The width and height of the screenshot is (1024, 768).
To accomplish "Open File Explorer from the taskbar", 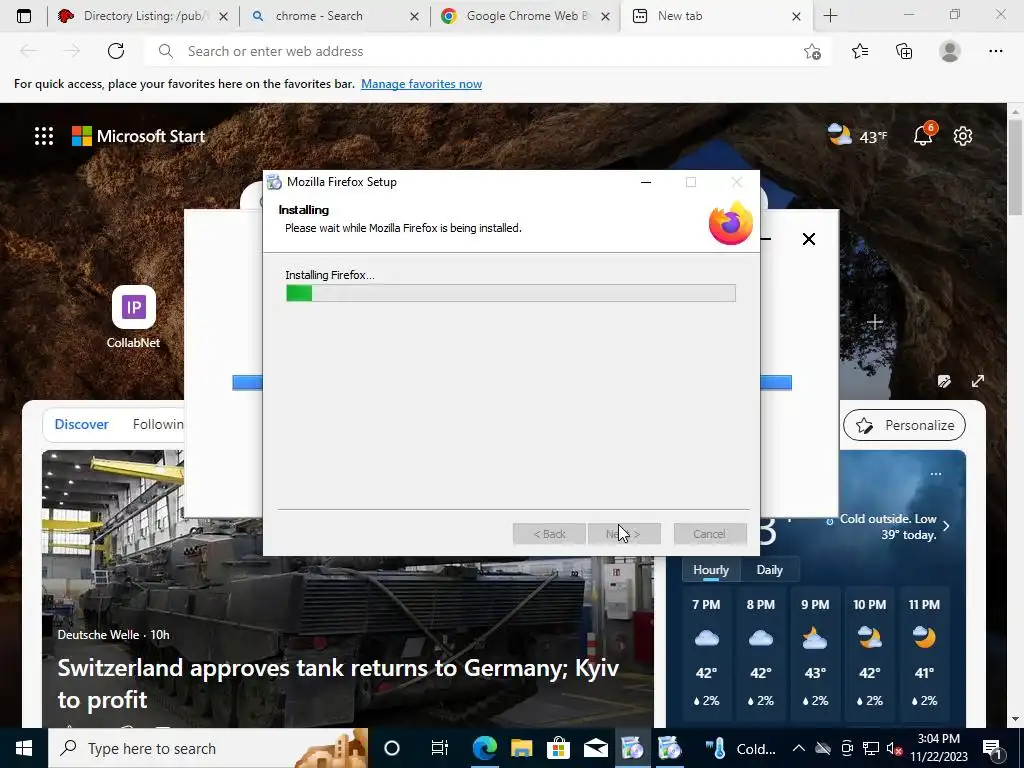I will point(521,748).
